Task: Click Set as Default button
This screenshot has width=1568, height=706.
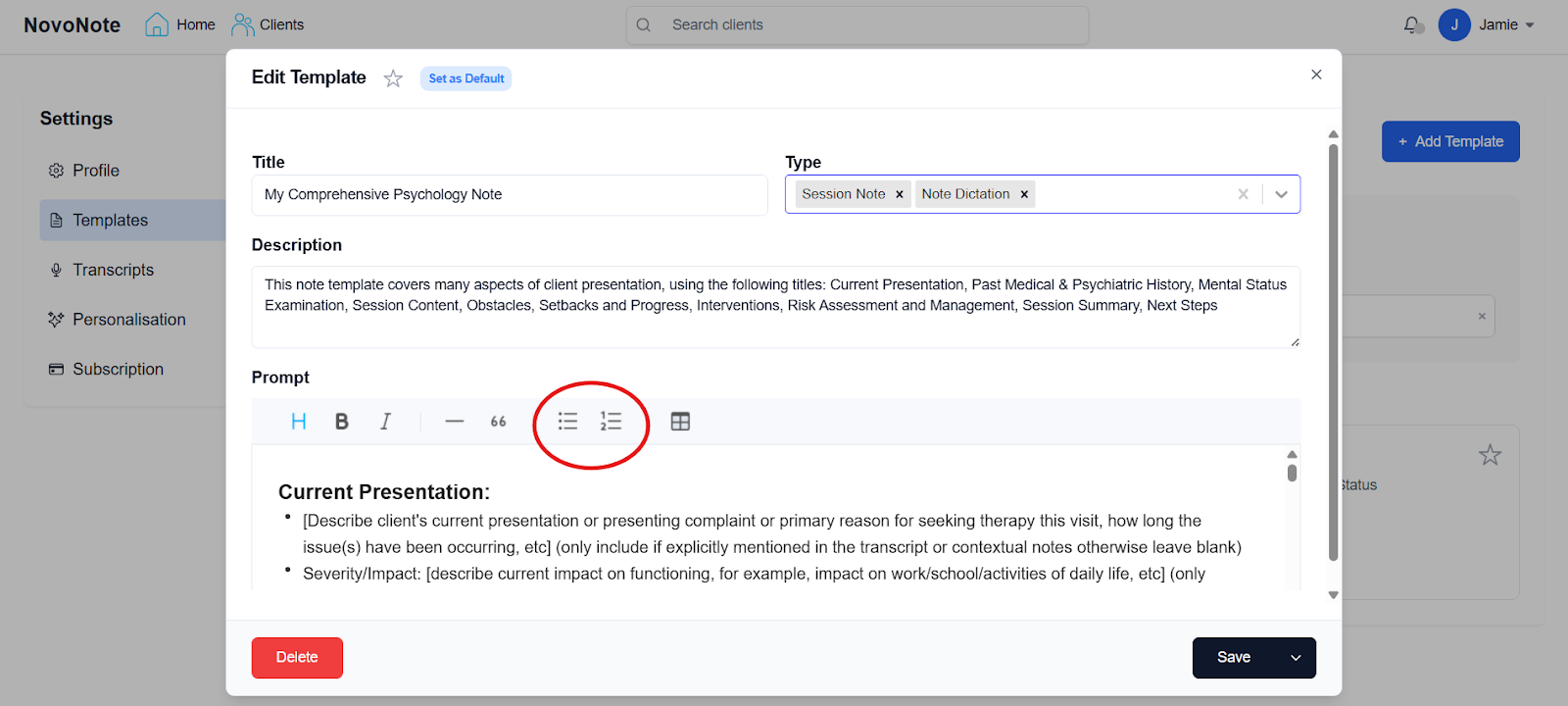Action: [x=466, y=78]
